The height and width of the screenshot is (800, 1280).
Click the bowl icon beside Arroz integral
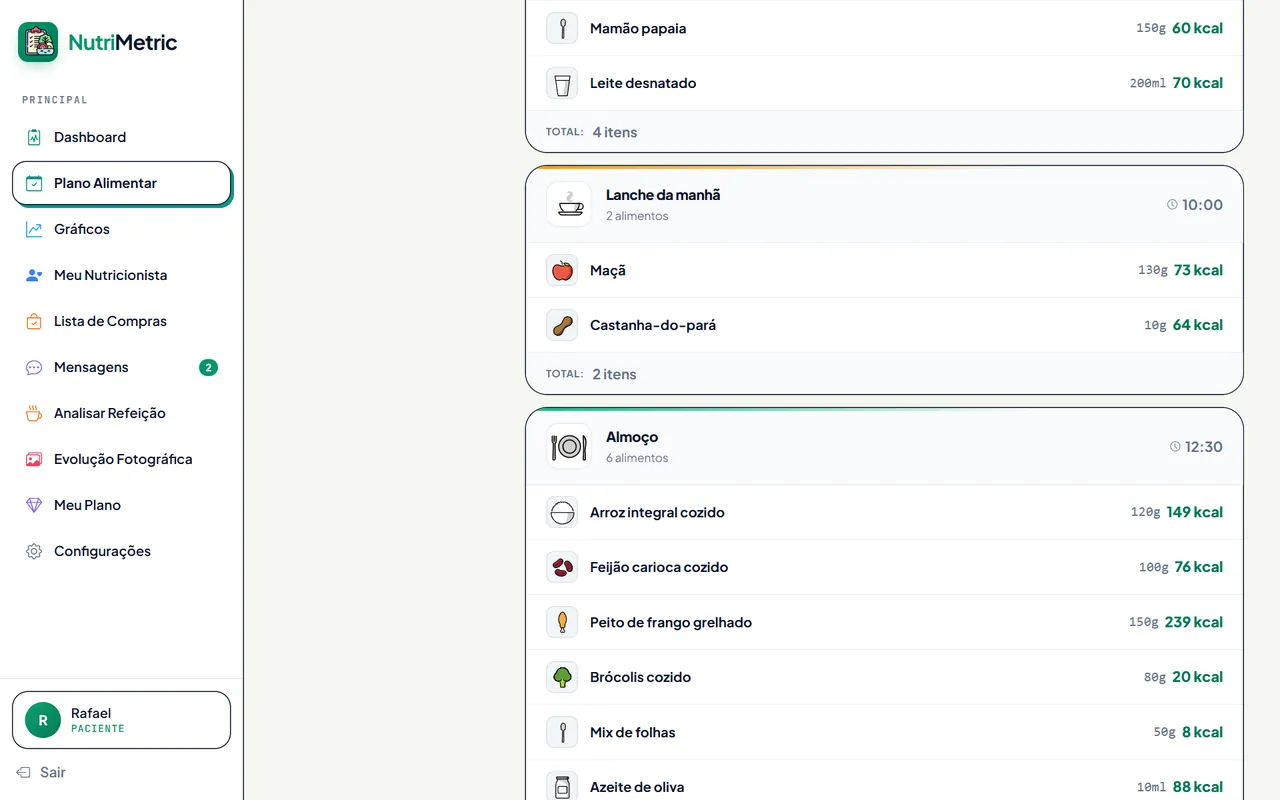click(x=562, y=512)
